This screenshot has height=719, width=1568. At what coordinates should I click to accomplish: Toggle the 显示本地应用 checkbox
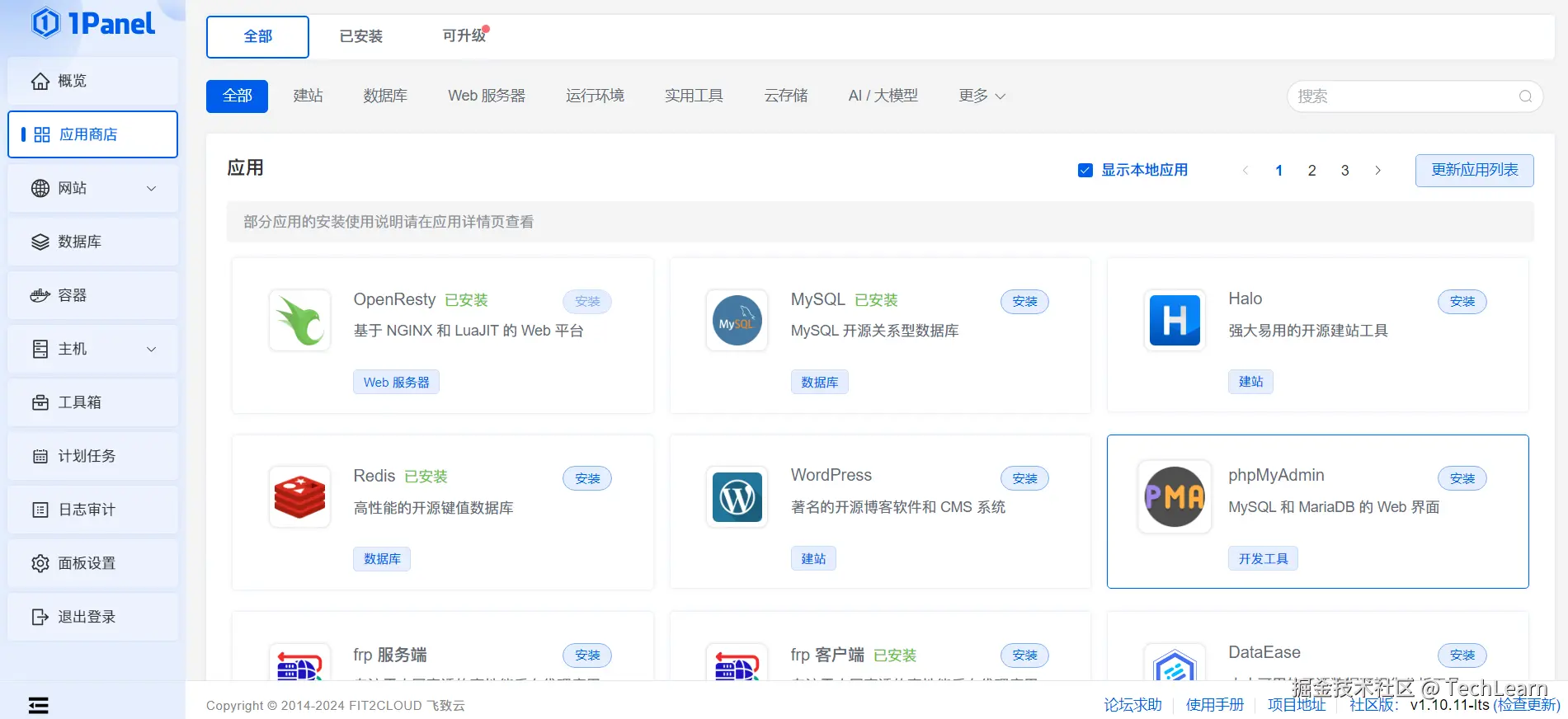(1085, 170)
